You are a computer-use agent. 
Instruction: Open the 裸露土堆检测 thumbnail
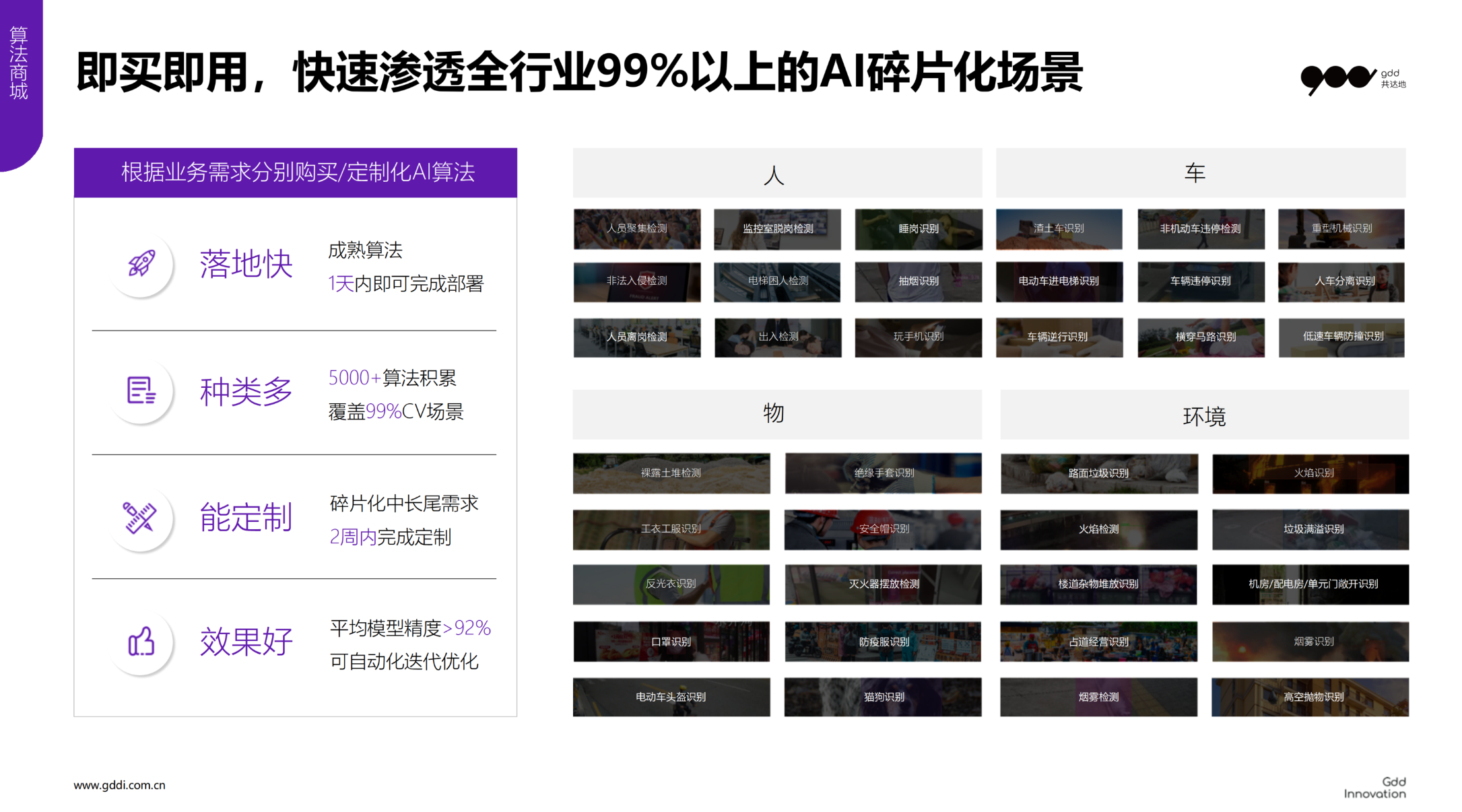coord(671,473)
